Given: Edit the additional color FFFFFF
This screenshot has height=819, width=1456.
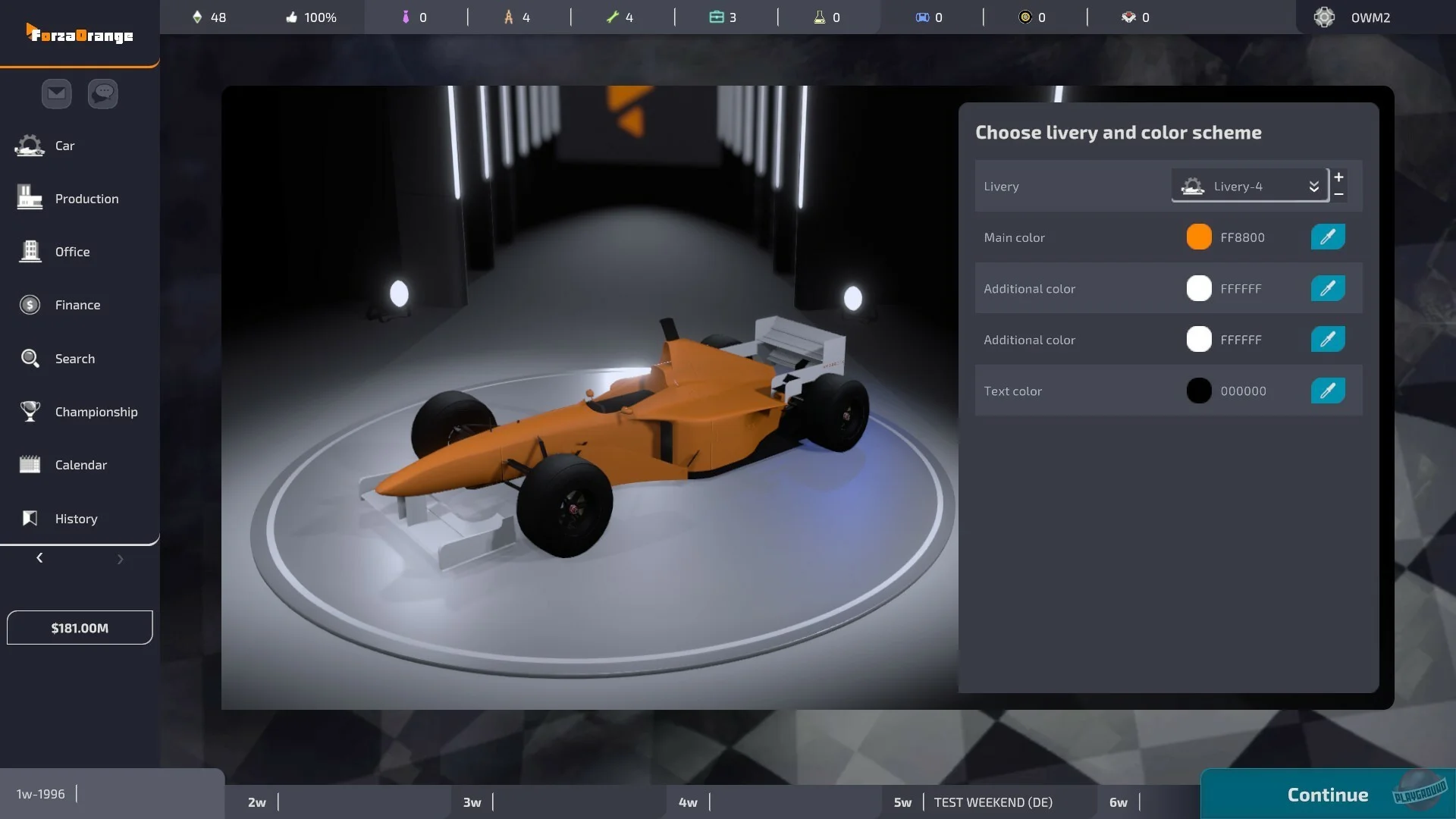Looking at the screenshot, I should click(1326, 288).
